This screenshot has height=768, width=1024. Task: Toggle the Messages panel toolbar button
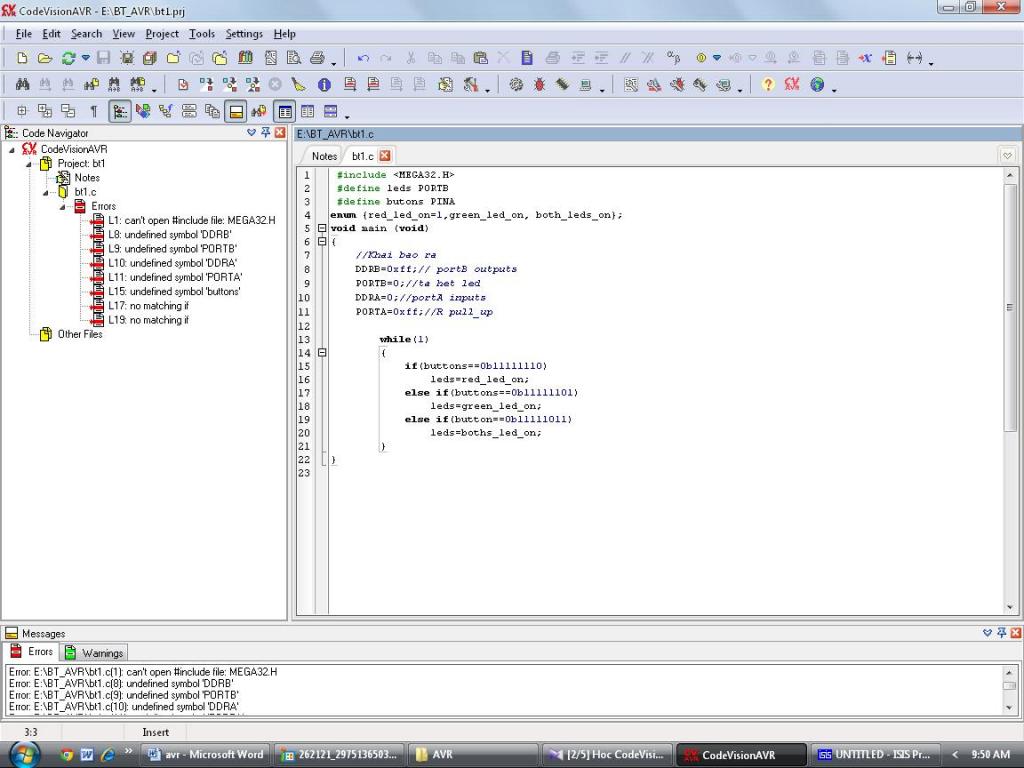[235, 111]
